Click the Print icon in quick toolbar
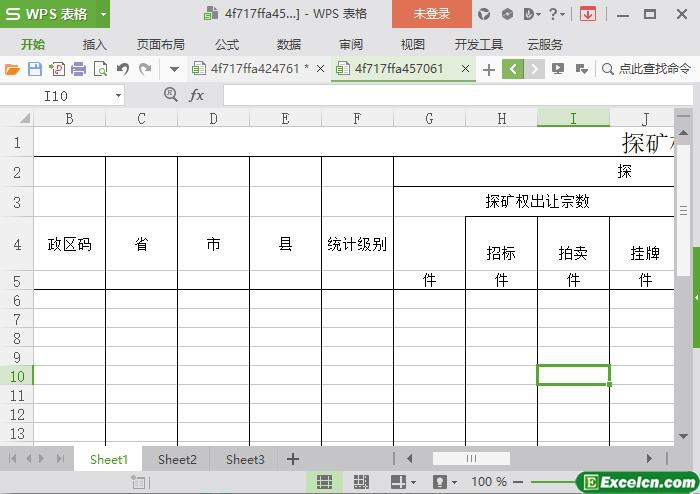 click(x=78, y=69)
